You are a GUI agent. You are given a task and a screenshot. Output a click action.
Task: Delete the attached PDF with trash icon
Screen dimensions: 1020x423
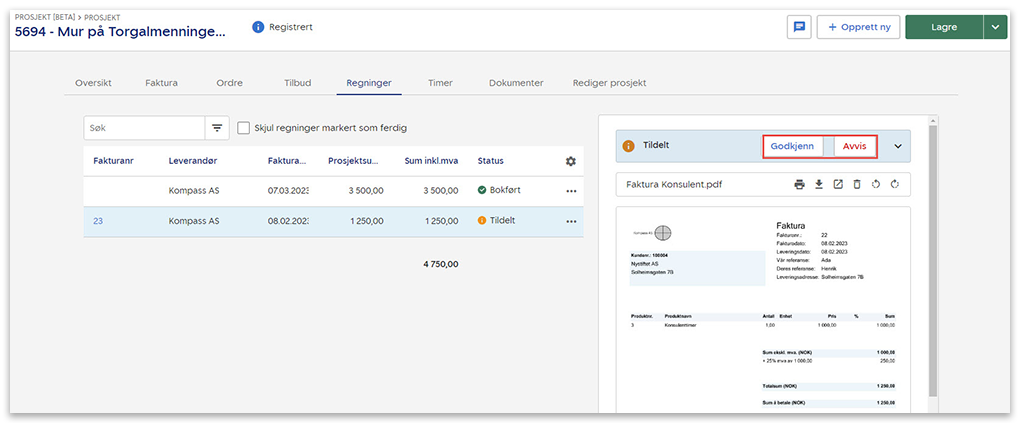click(x=856, y=184)
